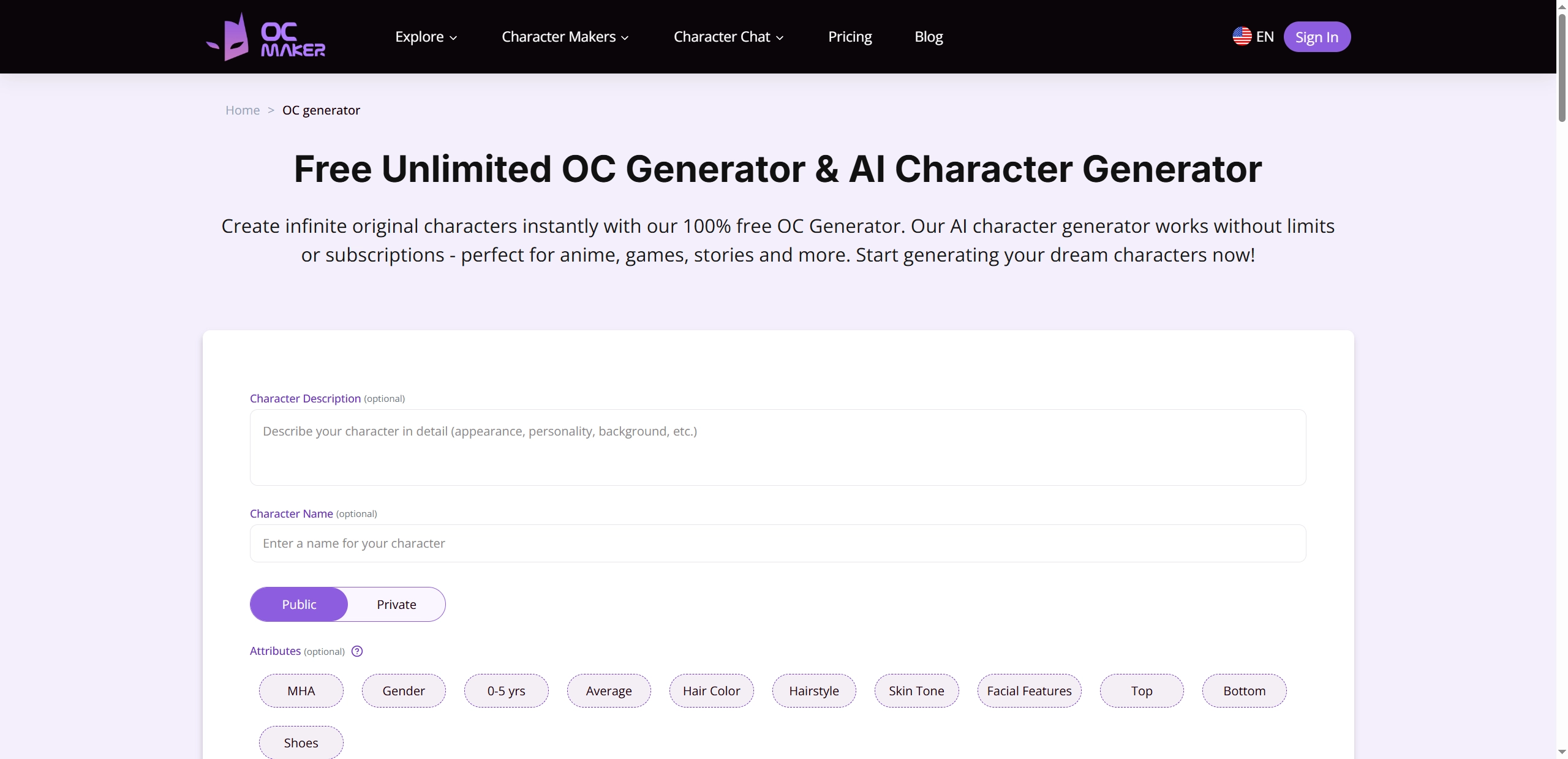Pick the Gender attribute chip

click(x=404, y=690)
